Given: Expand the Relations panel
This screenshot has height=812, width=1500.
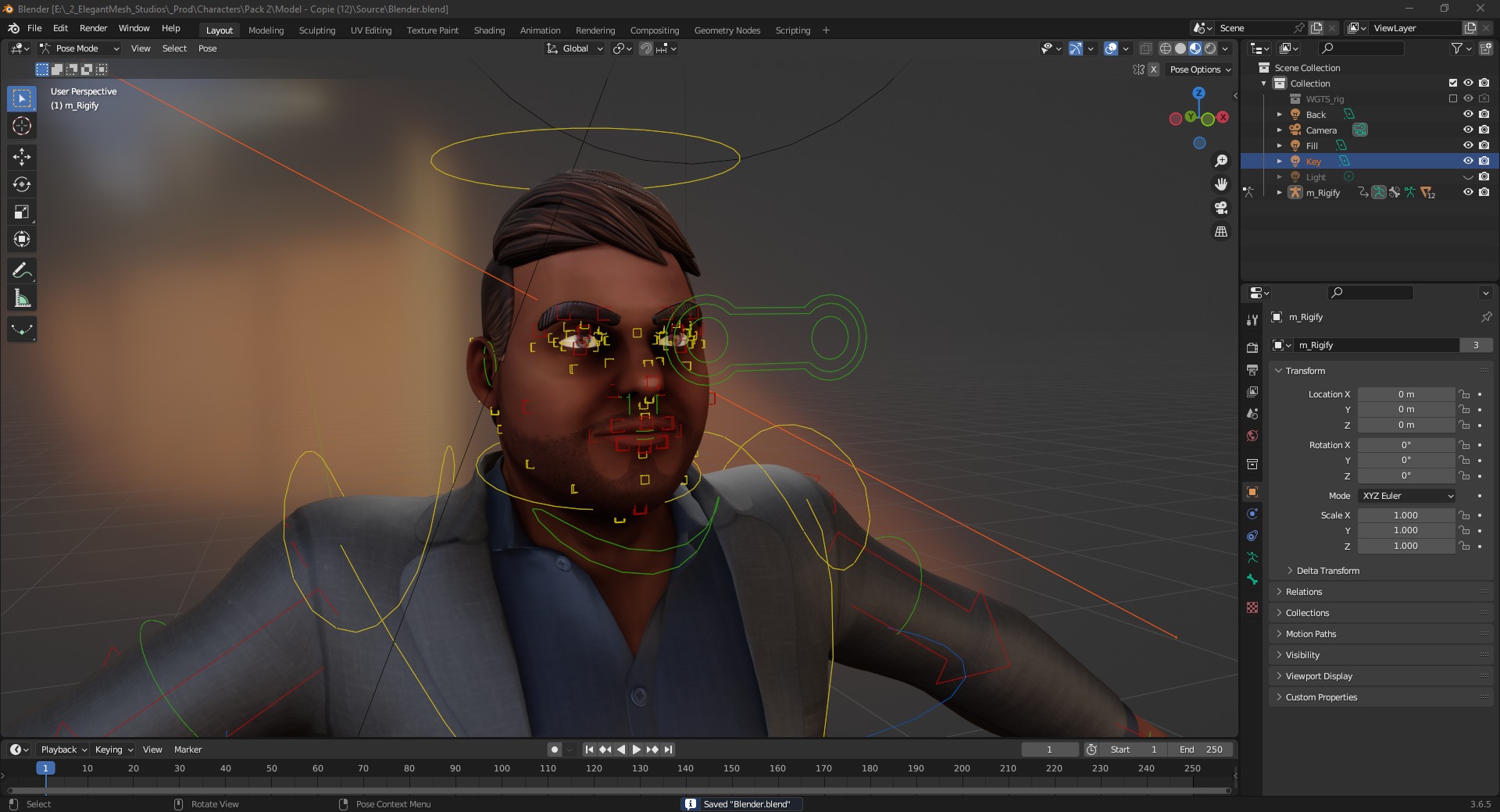Looking at the screenshot, I should [x=1381, y=592].
